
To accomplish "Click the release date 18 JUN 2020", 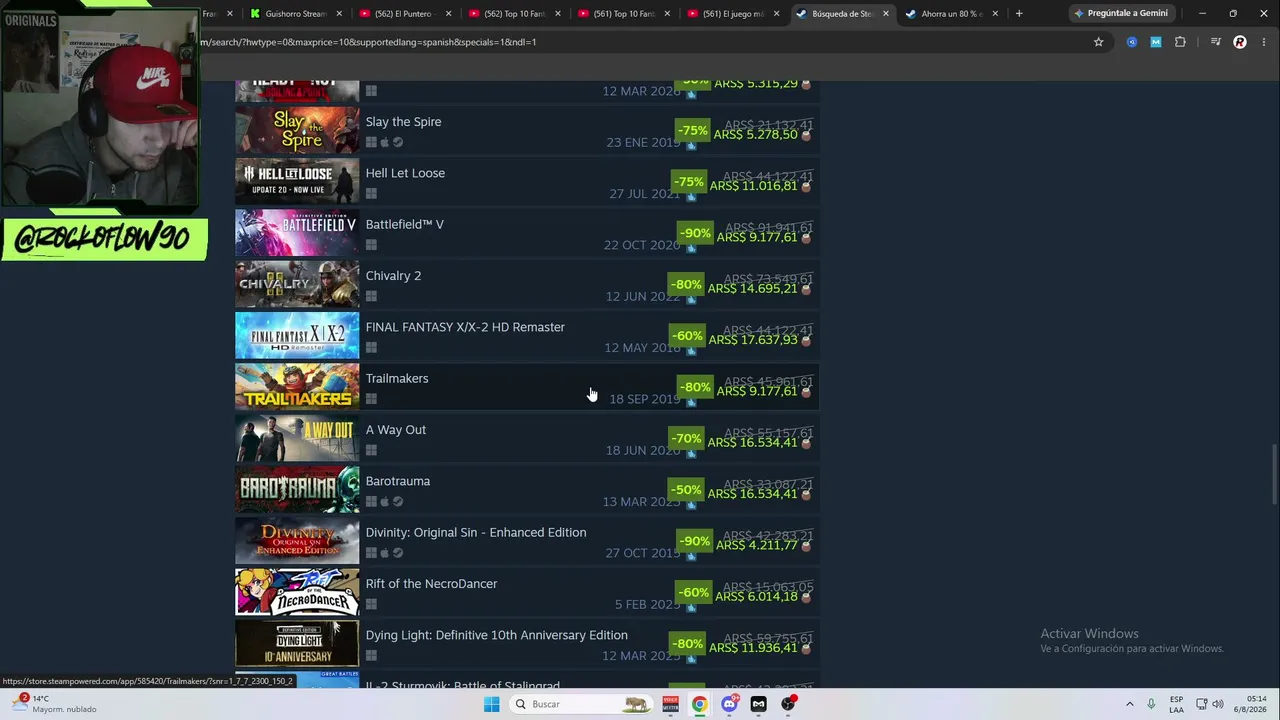I will click(643, 451).
